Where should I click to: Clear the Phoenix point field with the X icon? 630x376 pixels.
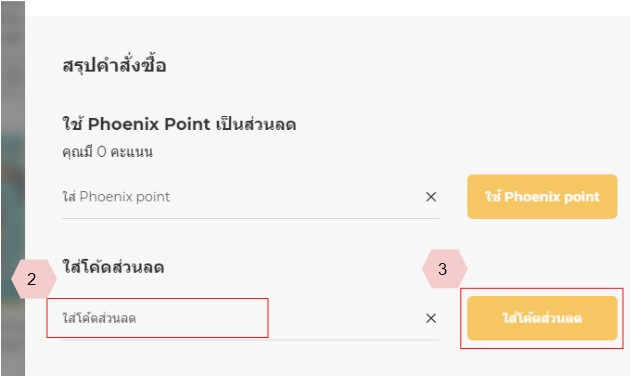431,197
